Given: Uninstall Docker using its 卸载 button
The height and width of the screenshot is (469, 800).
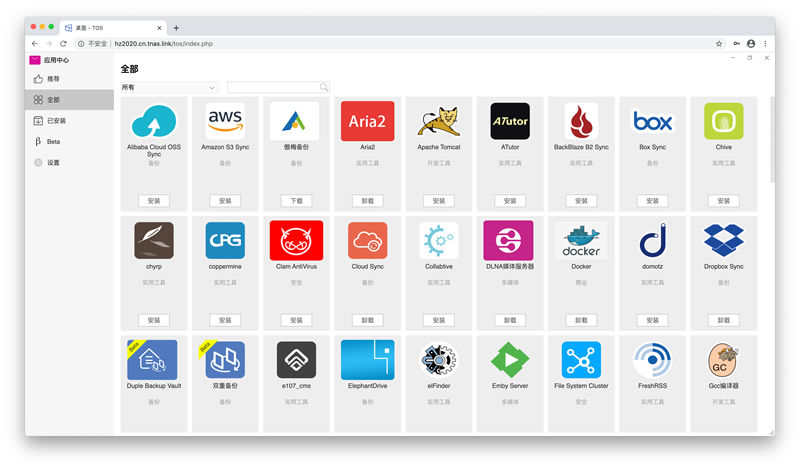Looking at the screenshot, I should pyautogui.click(x=581, y=320).
